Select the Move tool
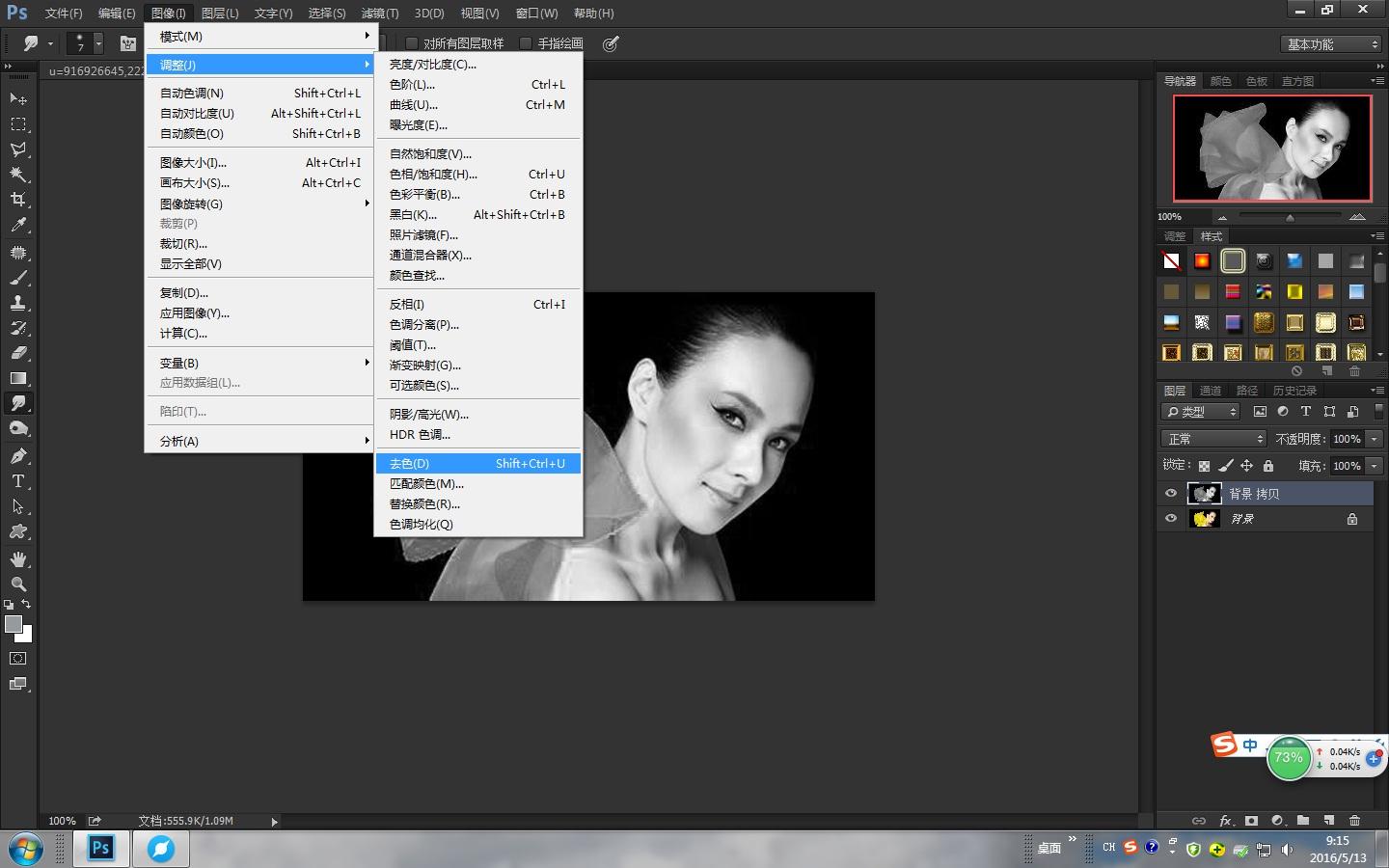 pos(18,98)
